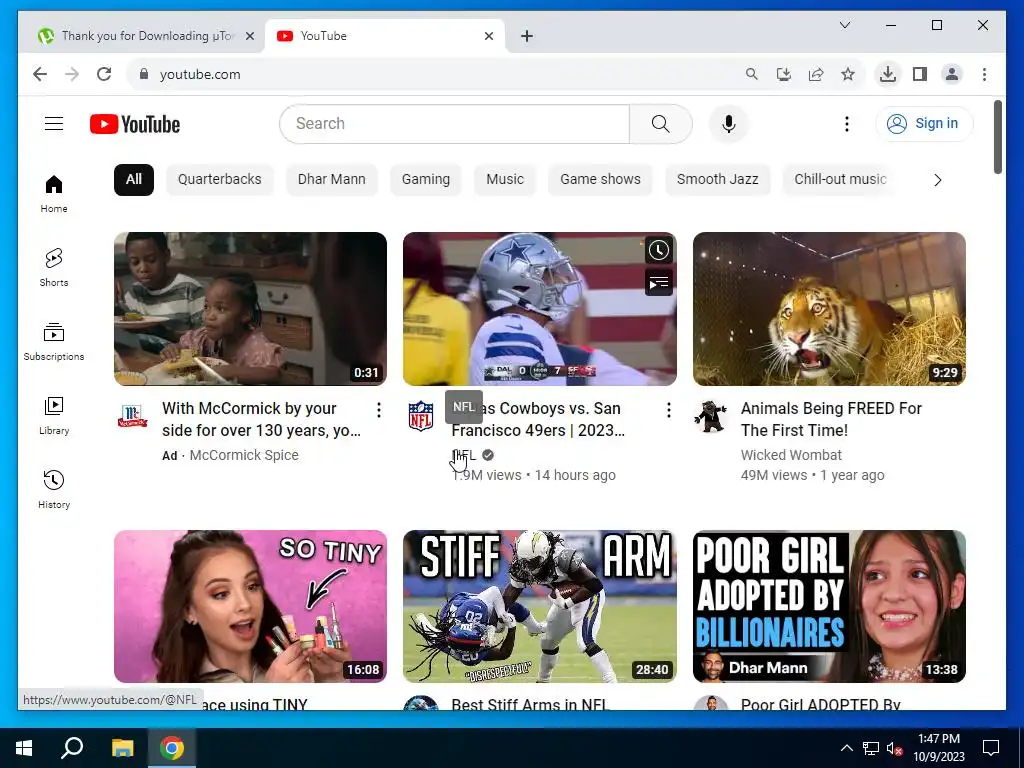Open Cowboys vs 49ers video options menu
The width and height of the screenshot is (1024, 768).
[669, 409]
